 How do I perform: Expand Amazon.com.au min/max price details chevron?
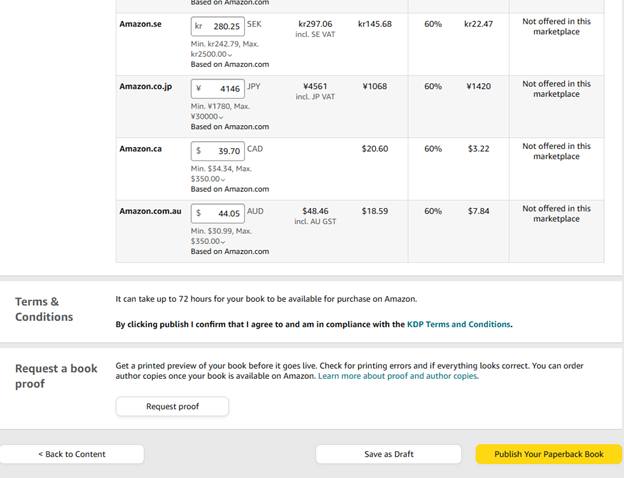pos(223,242)
